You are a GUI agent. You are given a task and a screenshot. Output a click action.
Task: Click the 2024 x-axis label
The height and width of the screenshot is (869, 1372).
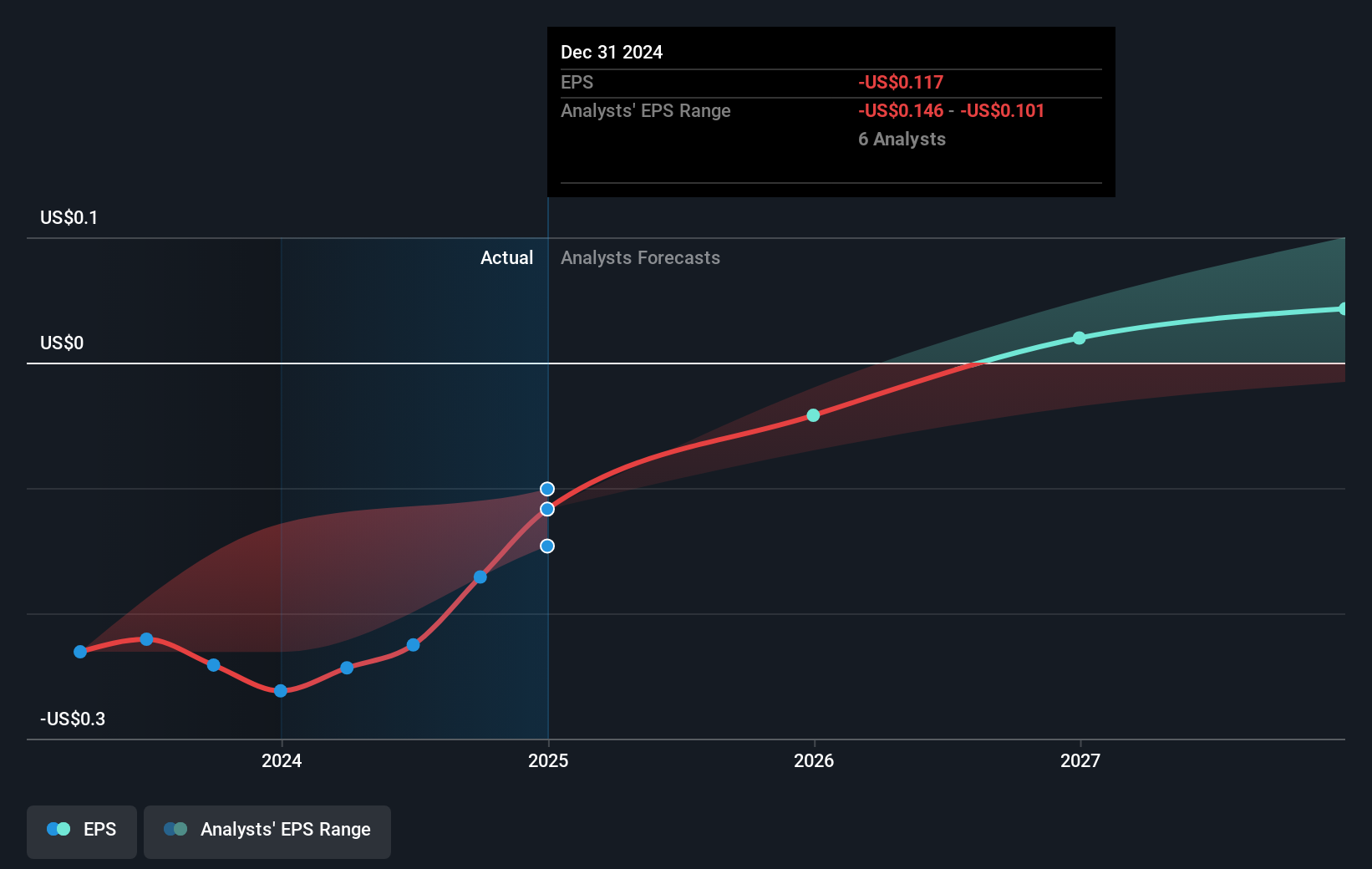282,760
